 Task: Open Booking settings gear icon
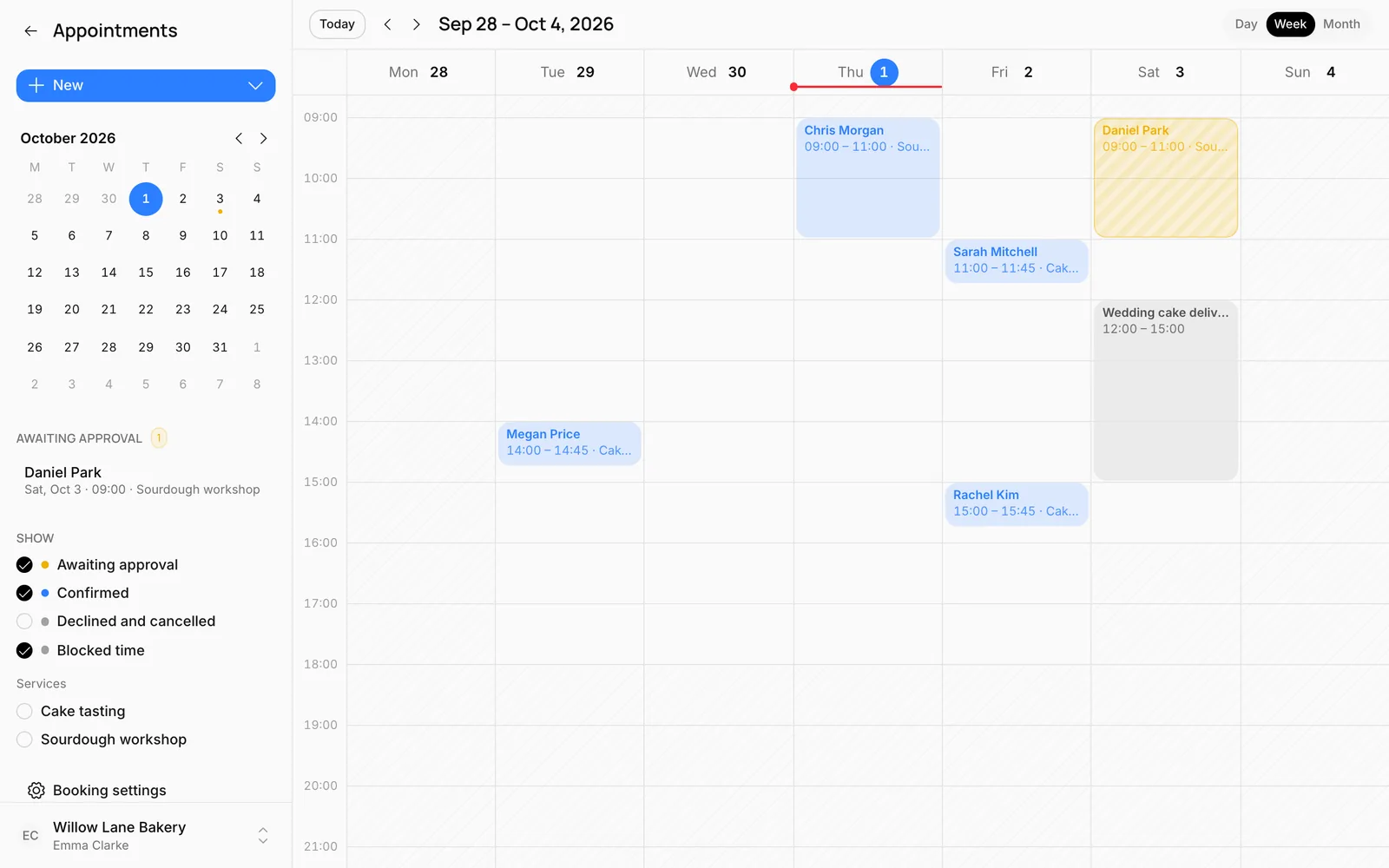tap(36, 790)
